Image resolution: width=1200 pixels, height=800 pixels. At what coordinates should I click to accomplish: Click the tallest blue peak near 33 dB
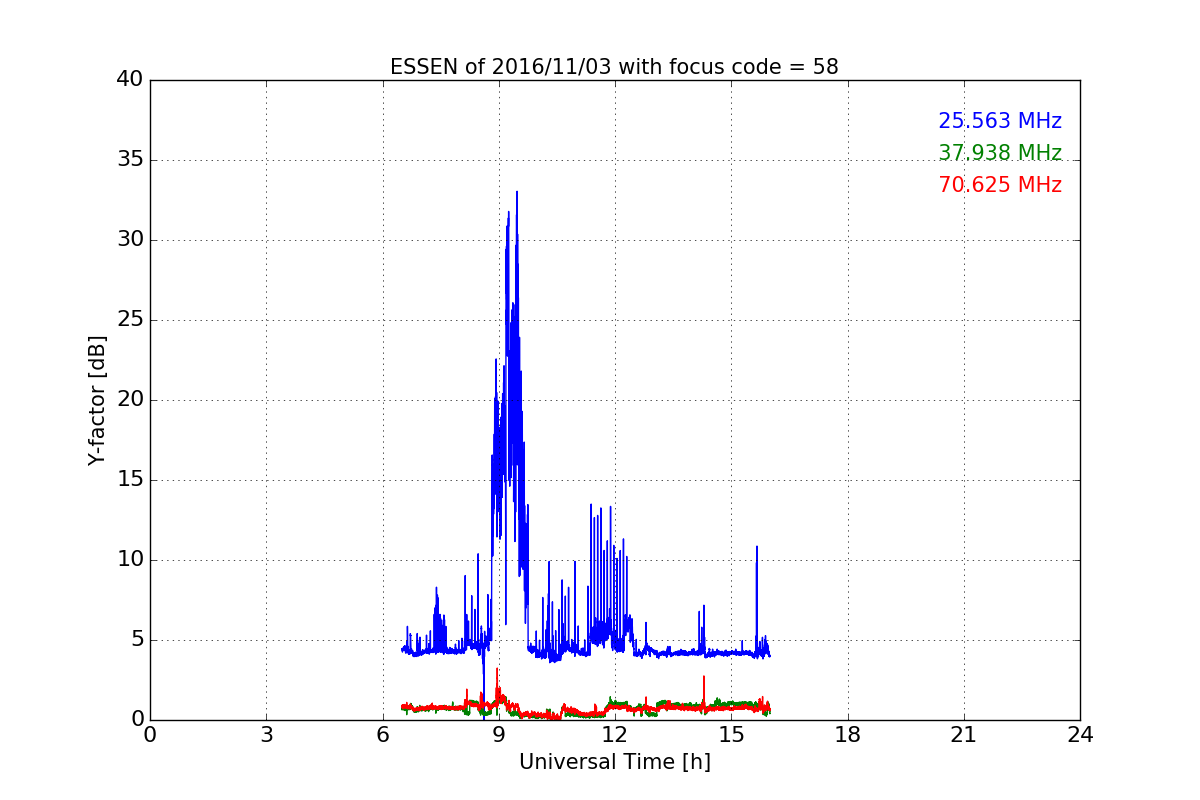(517, 193)
